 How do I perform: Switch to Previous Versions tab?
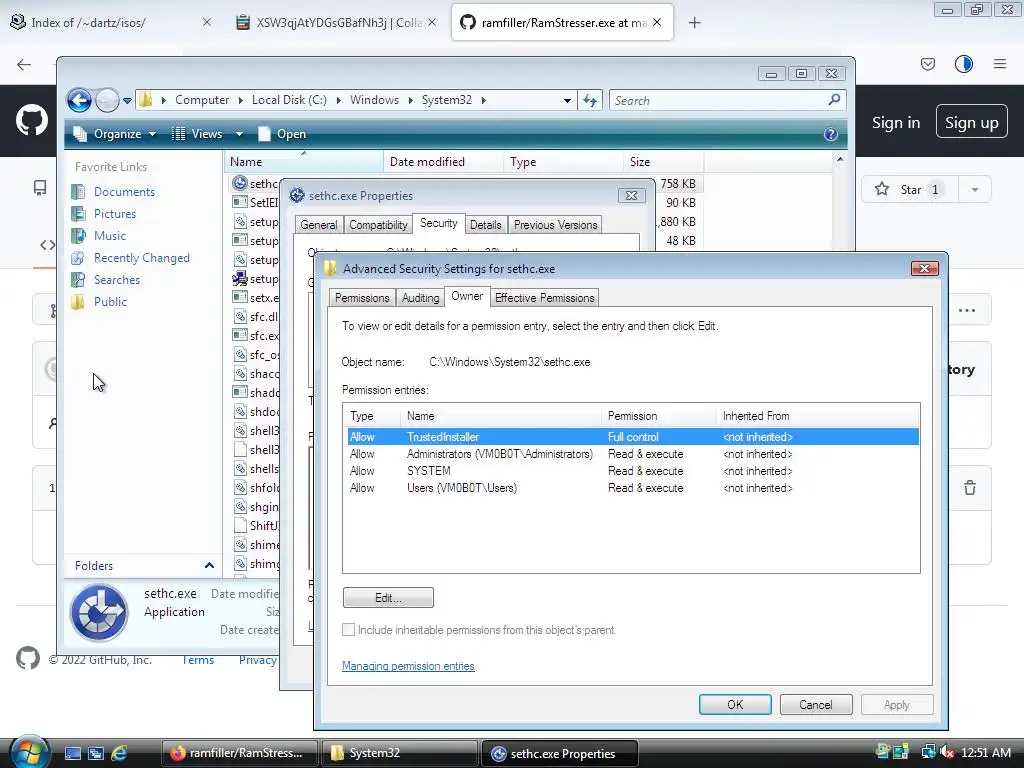555,225
